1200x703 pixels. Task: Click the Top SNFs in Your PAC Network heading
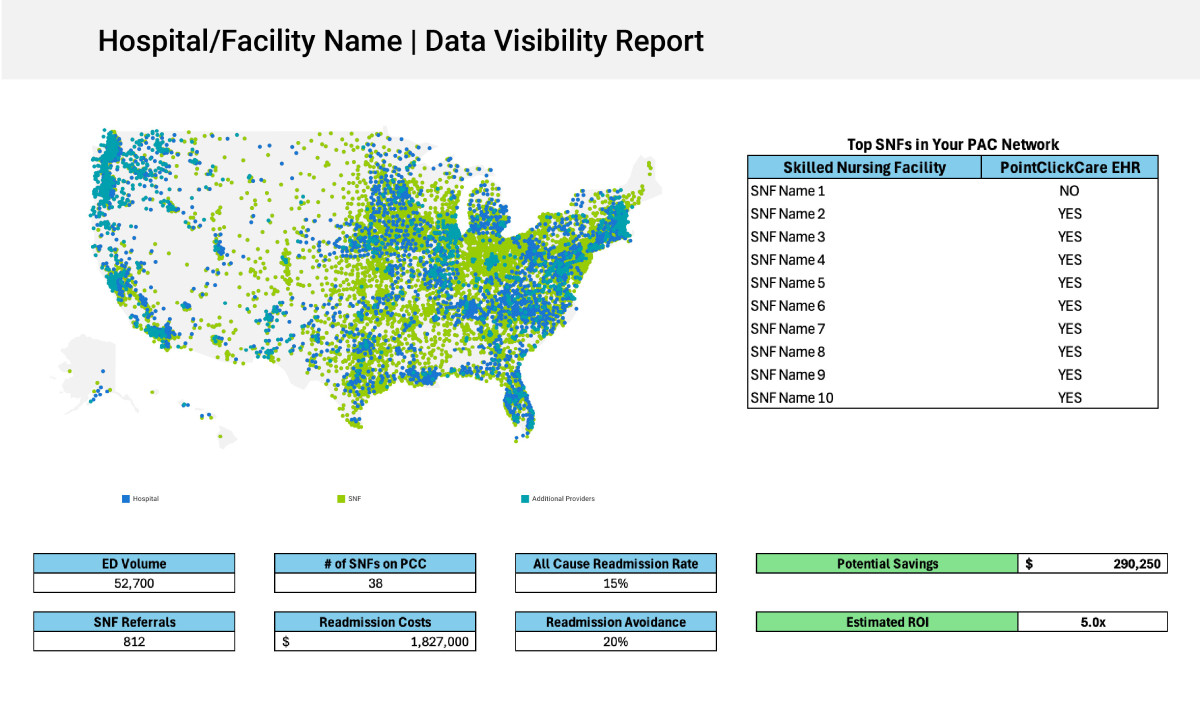[952, 144]
